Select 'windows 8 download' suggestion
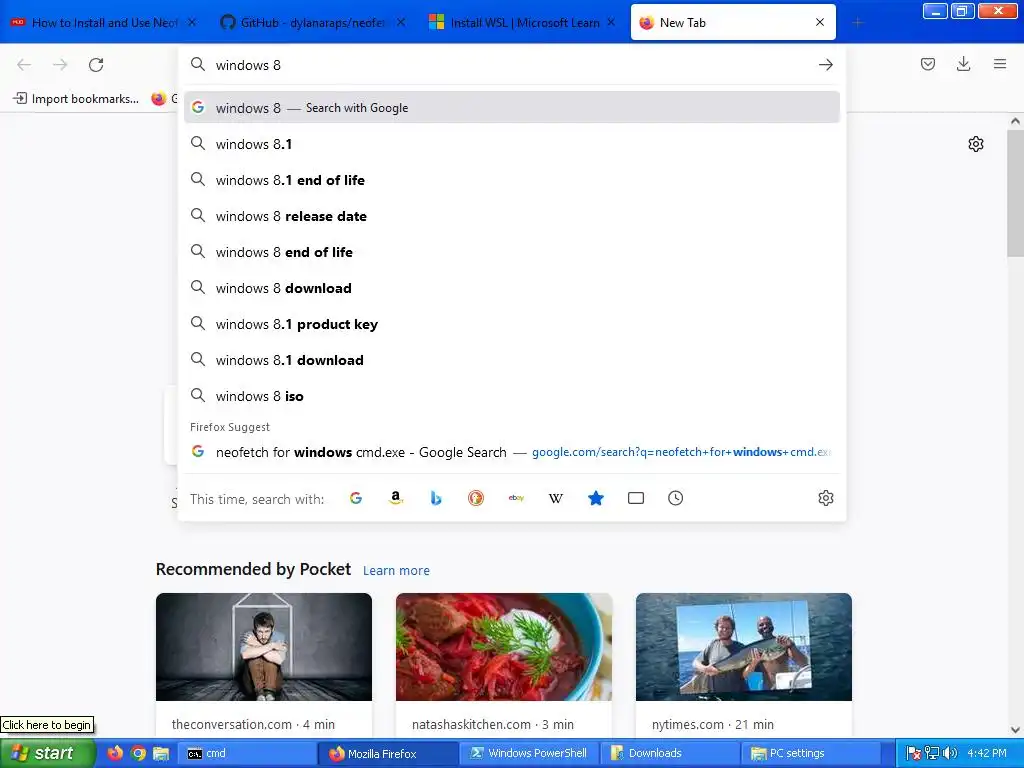1024x768 pixels. point(511,288)
